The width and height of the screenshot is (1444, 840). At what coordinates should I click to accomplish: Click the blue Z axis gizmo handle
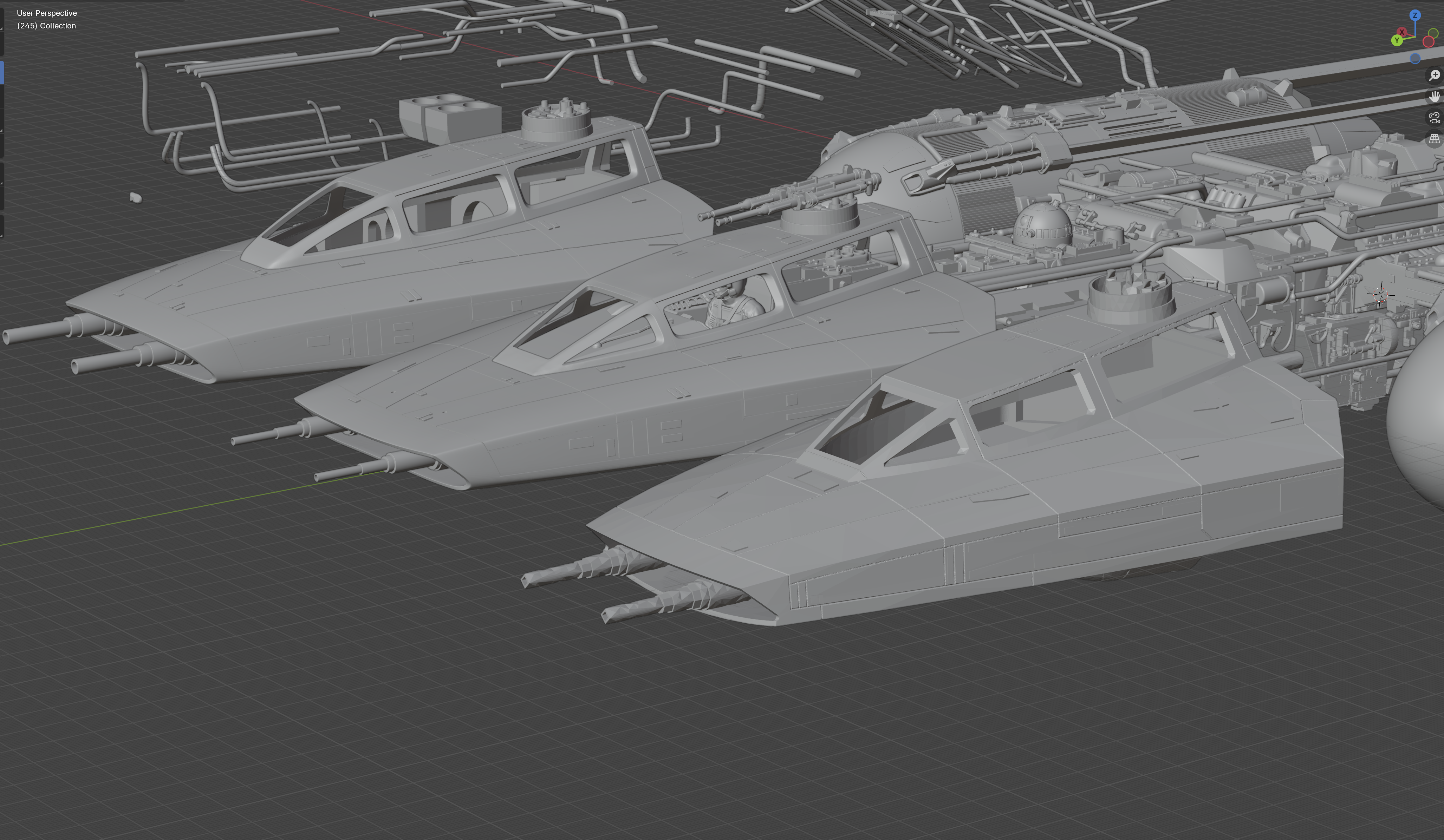pyautogui.click(x=1415, y=15)
